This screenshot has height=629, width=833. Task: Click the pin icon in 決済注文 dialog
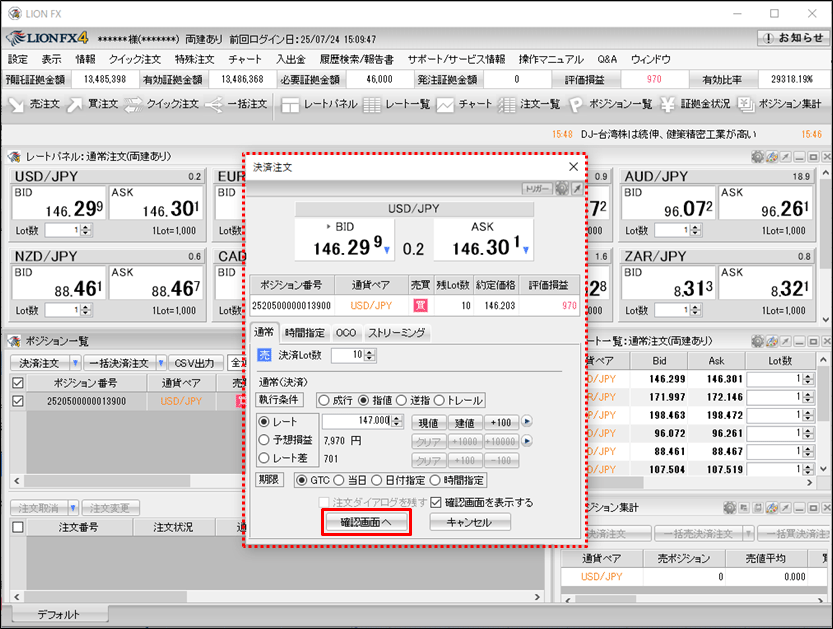click(x=576, y=188)
